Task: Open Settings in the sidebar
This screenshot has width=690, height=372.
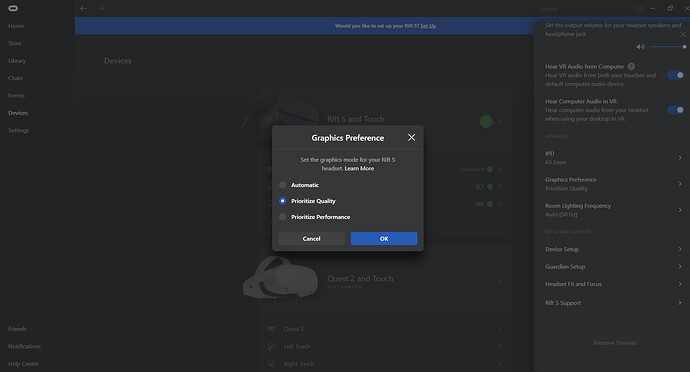Action: (x=18, y=130)
